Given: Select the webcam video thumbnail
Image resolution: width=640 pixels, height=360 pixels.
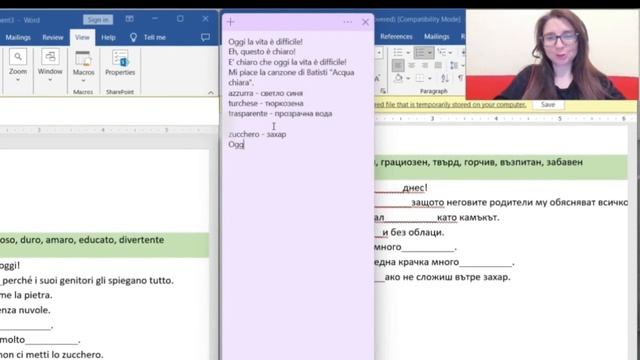Looking at the screenshot, I should click(x=552, y=54).
